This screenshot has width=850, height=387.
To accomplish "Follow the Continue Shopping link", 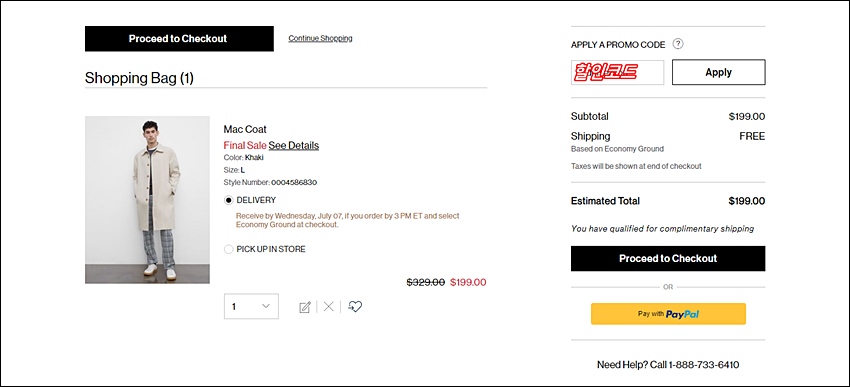I will coord(320,38).
